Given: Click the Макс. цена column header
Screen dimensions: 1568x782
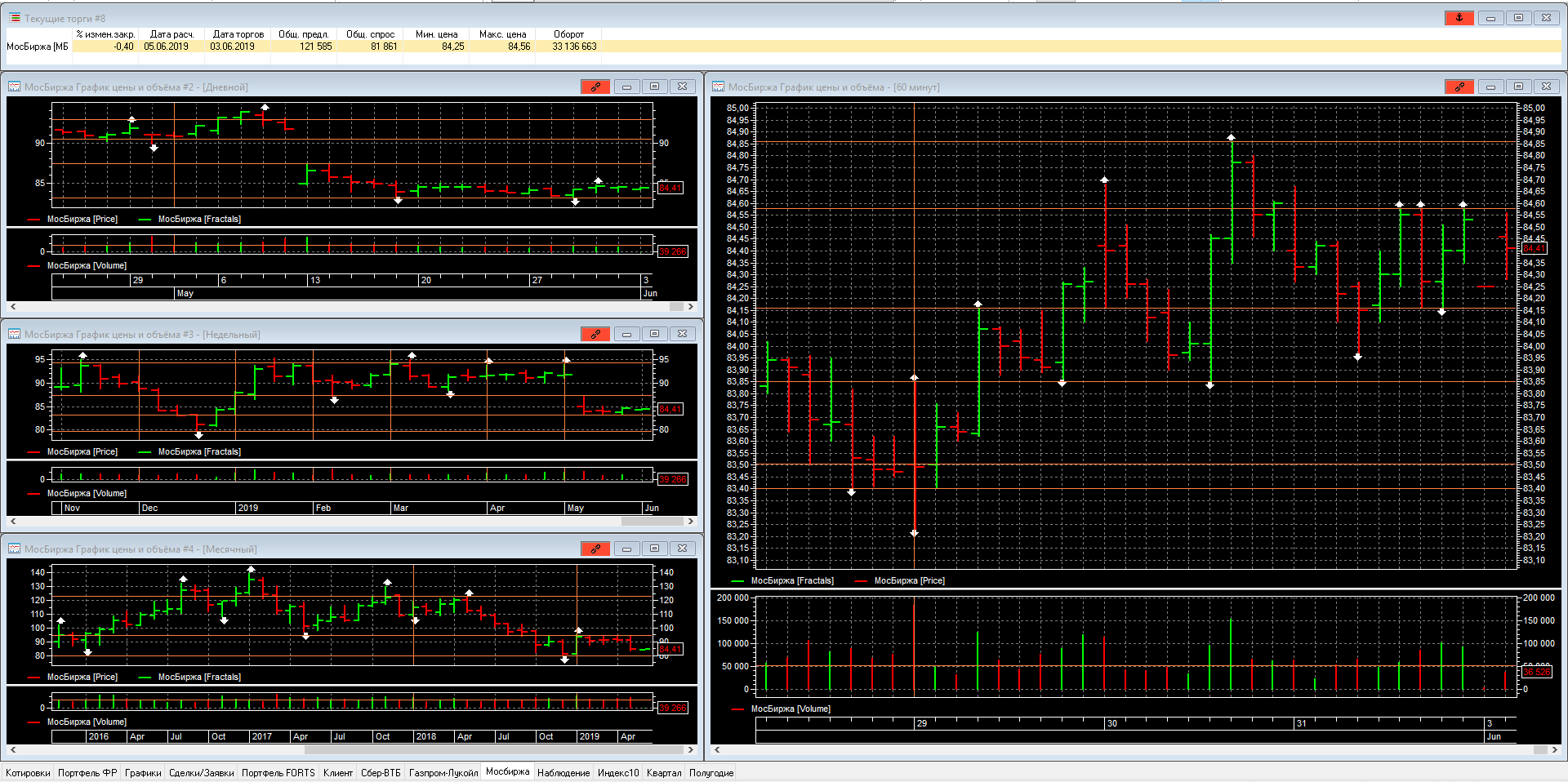Looking at the screenshot, I should pyautogui.click(x=502, y=34).
